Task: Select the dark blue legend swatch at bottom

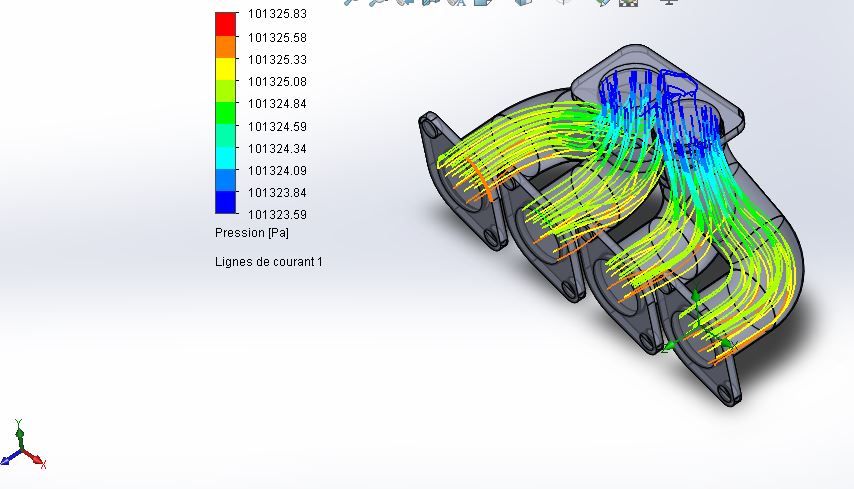Action: [225, 202]
